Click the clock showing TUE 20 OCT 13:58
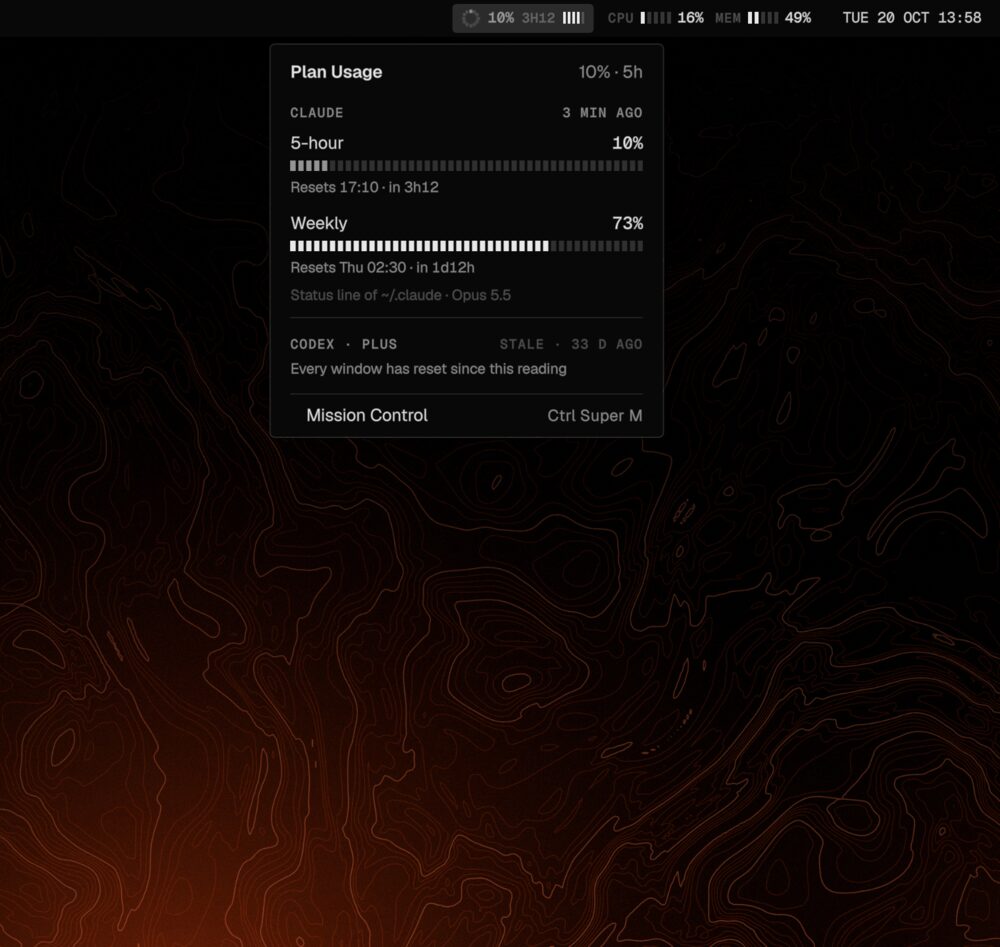The height and width of the screenshot is (947, 1000). point(911,18)
